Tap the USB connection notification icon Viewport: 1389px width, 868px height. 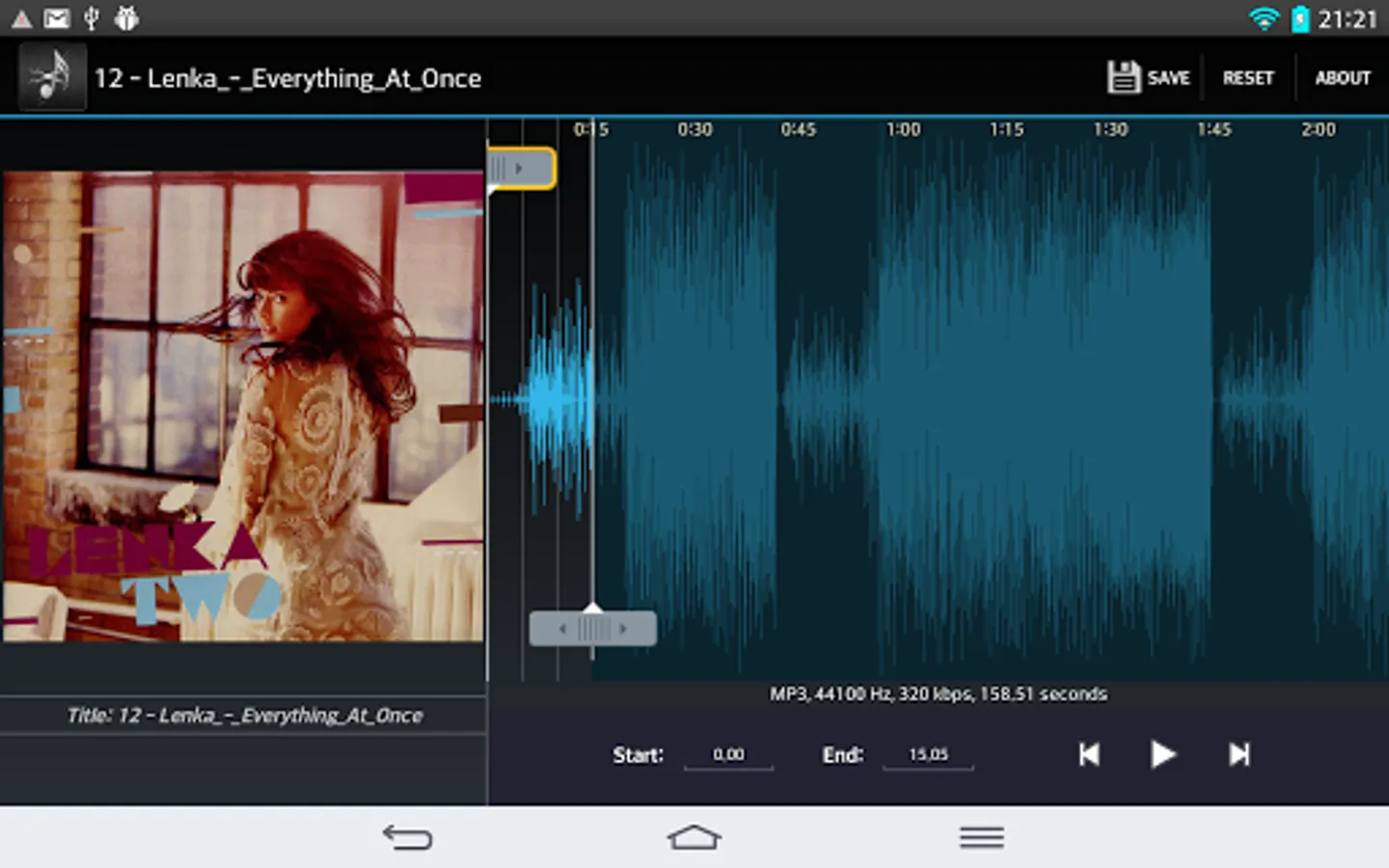click(92, 18)
